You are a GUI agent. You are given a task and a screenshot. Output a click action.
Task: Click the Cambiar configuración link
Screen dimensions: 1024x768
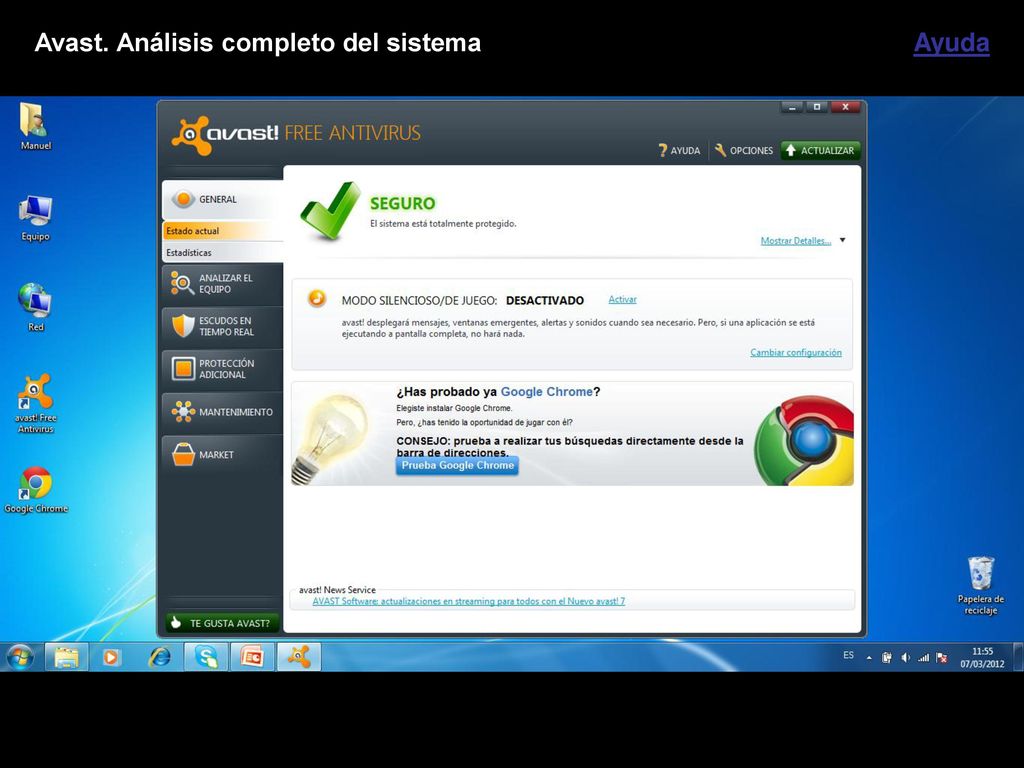(795, 353)
